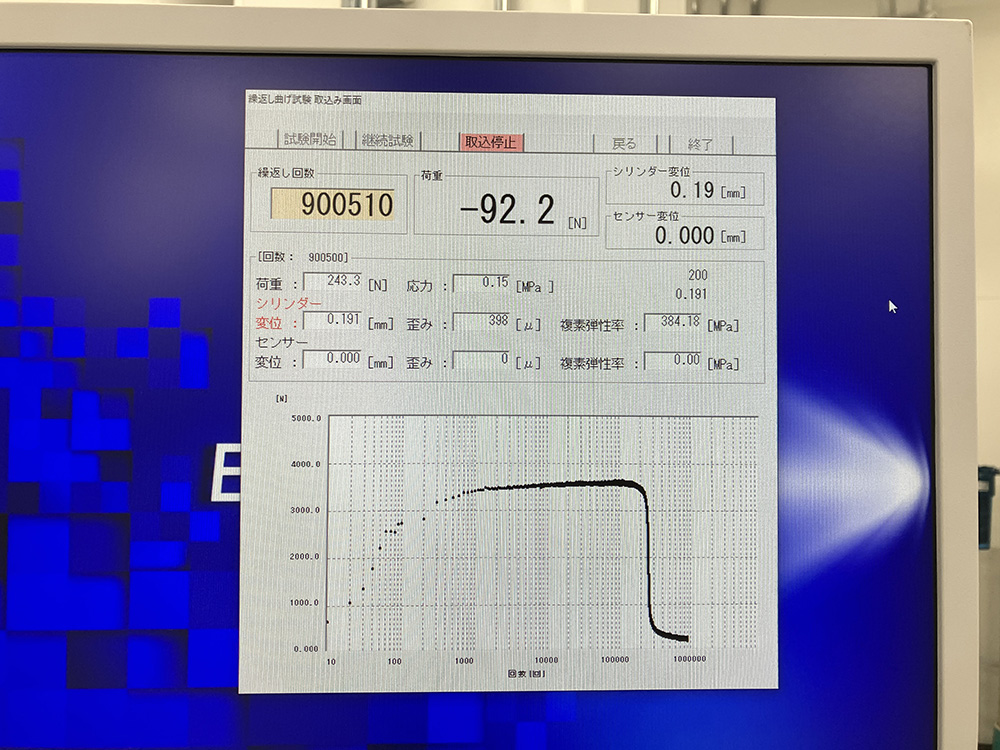This screenshot has width=1000, height=750.
Task: Click the cylinder 歪み field showing 398
Action: pyautogui.click(x=482, y=321)
